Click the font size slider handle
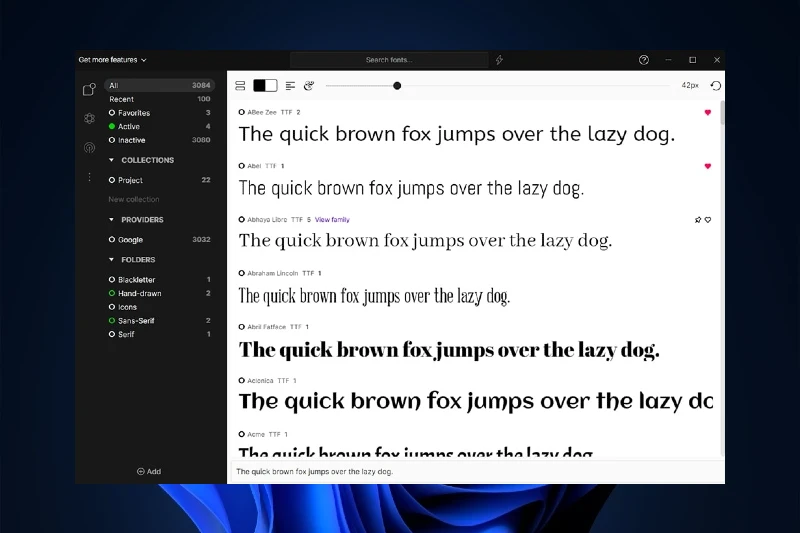The image size is (800, 533). pos(397,86)
